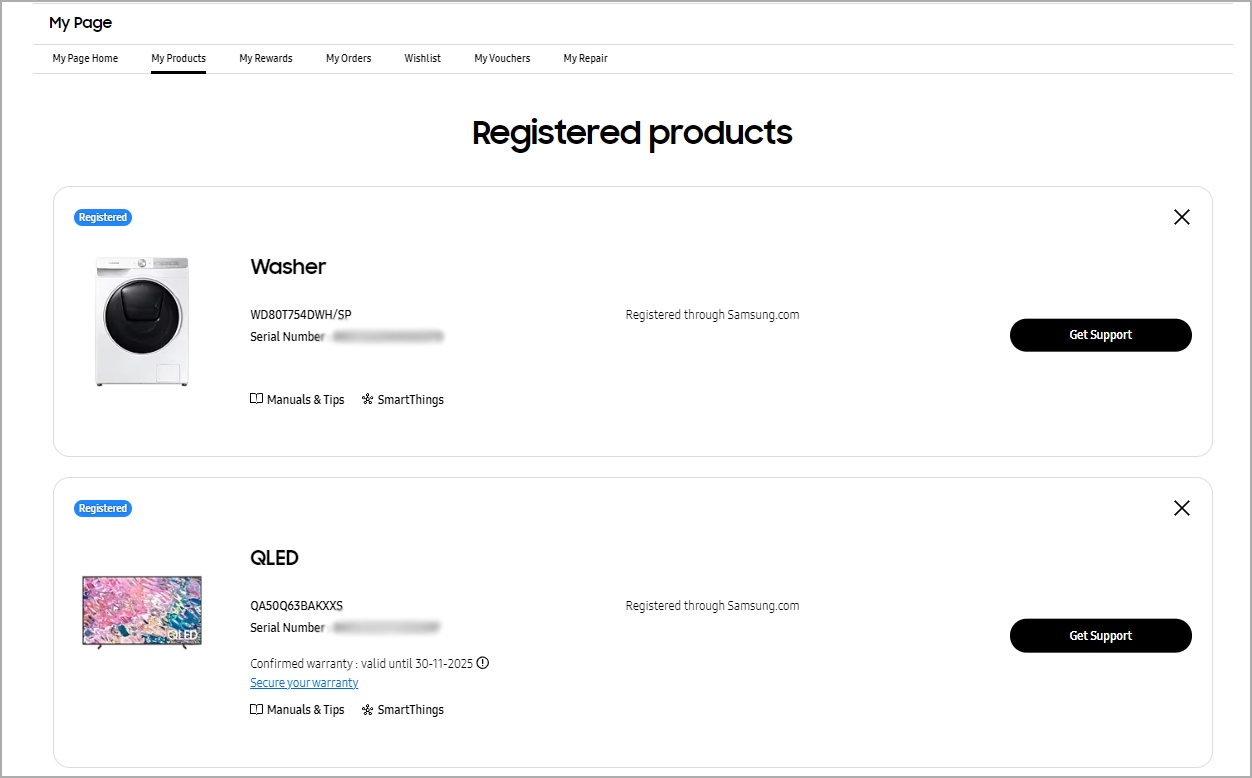Switch to the My Rewards tab

pyautogui.click(x=266, y=58)
